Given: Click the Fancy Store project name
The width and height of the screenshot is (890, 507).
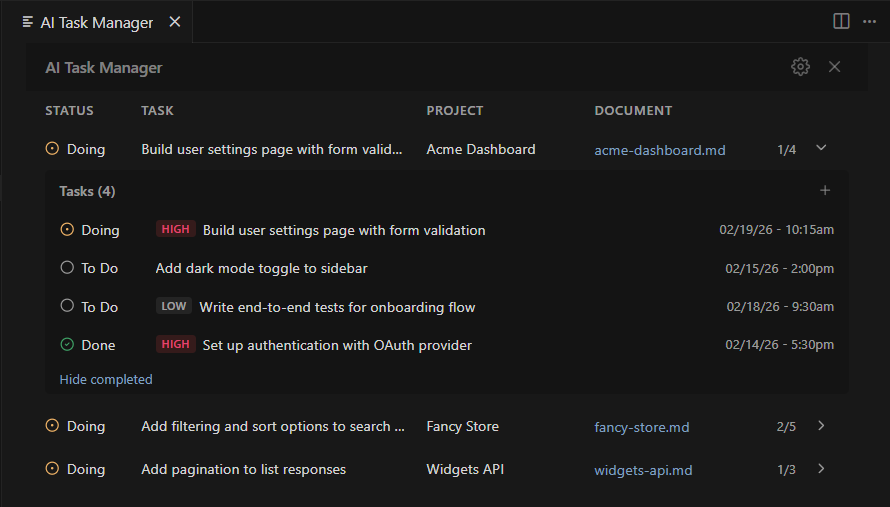Looking at the screenshot, I should (463, 426).
